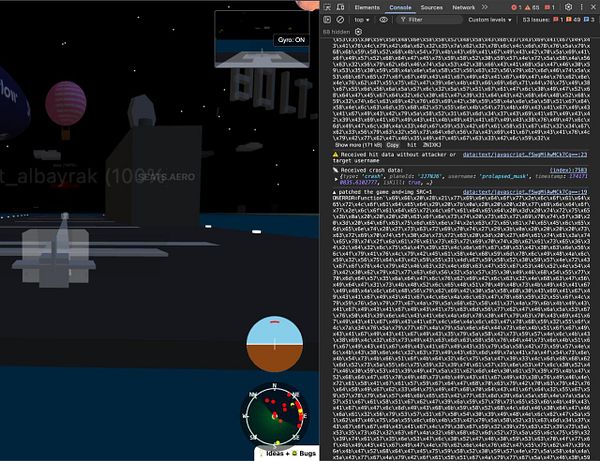
Task: Toggle the Gyro: ON button
Action: click(291, 40)
